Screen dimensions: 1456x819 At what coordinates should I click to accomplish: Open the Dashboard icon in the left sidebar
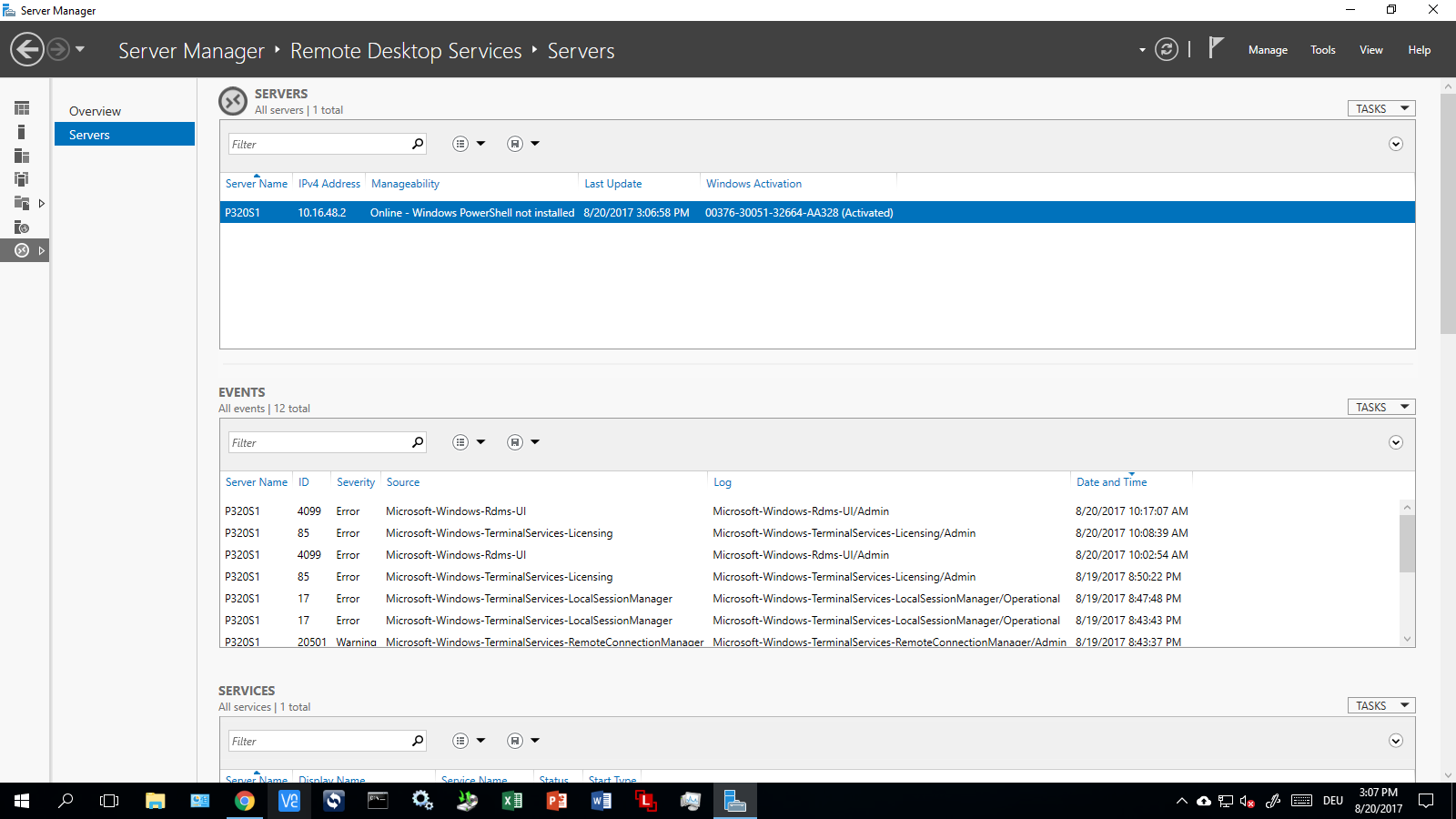(22, 107)
